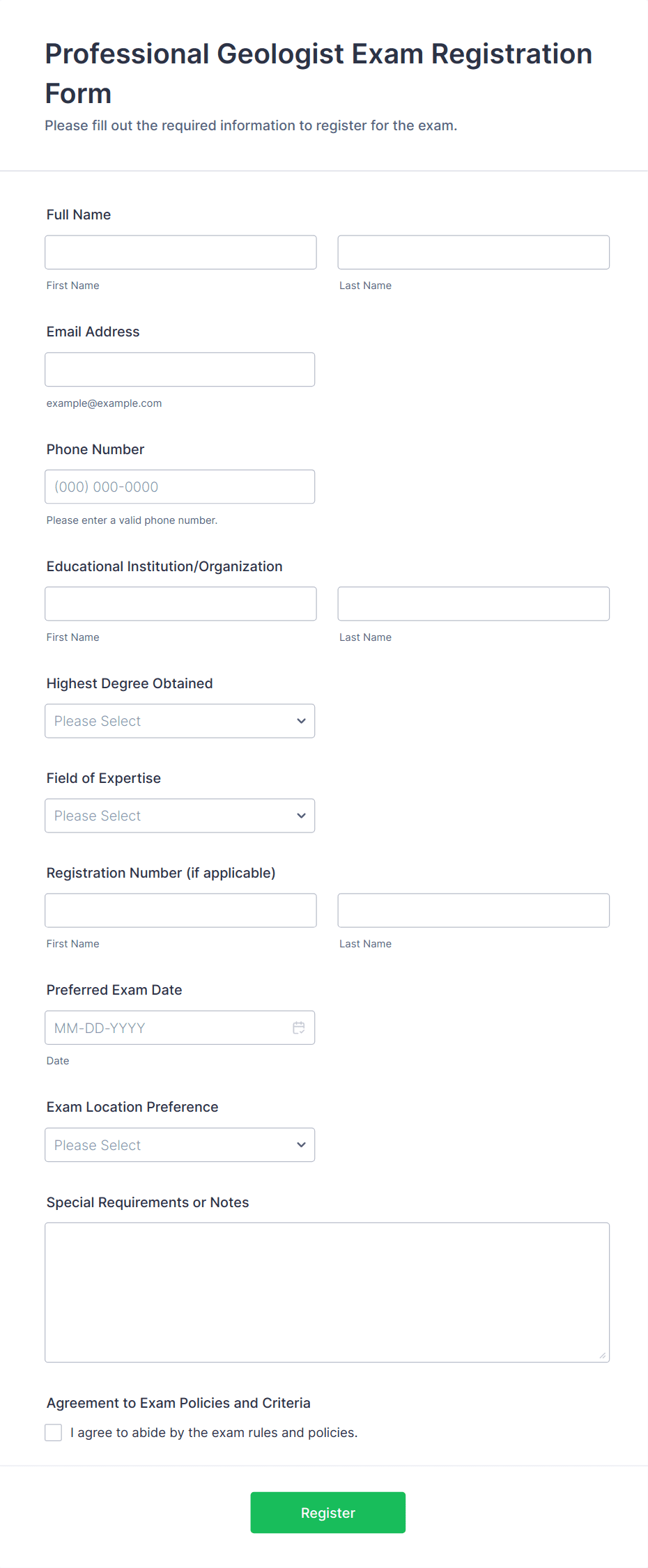The height and width of the screenshot is (1568, 648).
Task: Open the Exam Location Preference dropdown
Action: click(179, 1144)
